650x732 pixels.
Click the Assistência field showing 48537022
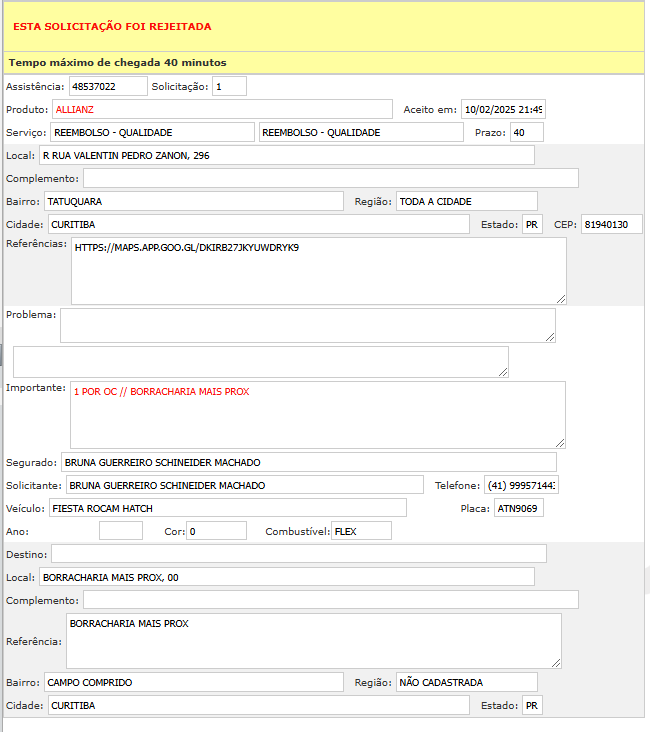pos(107,87)
